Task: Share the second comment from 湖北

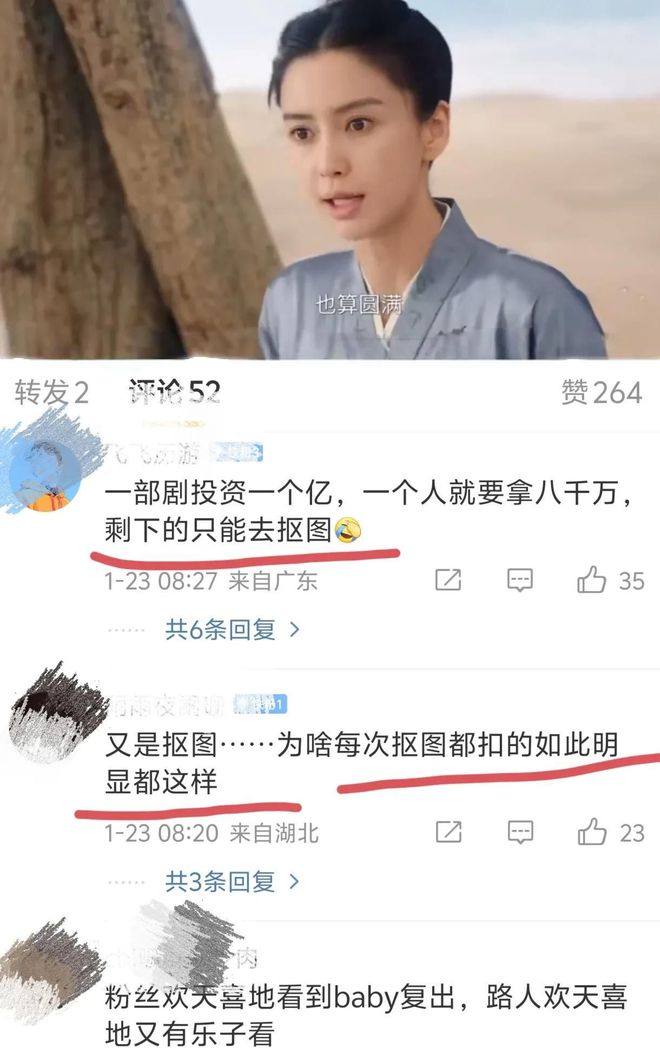Action: pyautogui.click(x=449, y=832)
